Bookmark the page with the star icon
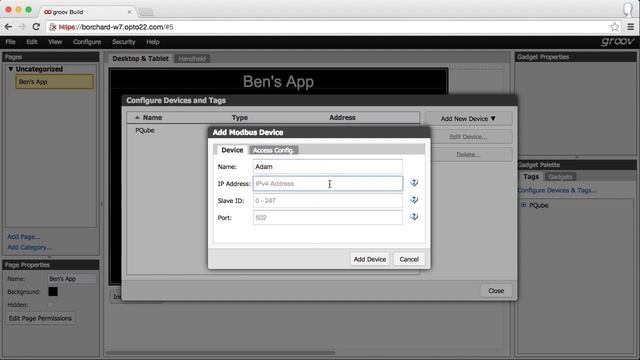This screenshot has height=360, width=640. [x=615, y=27]
